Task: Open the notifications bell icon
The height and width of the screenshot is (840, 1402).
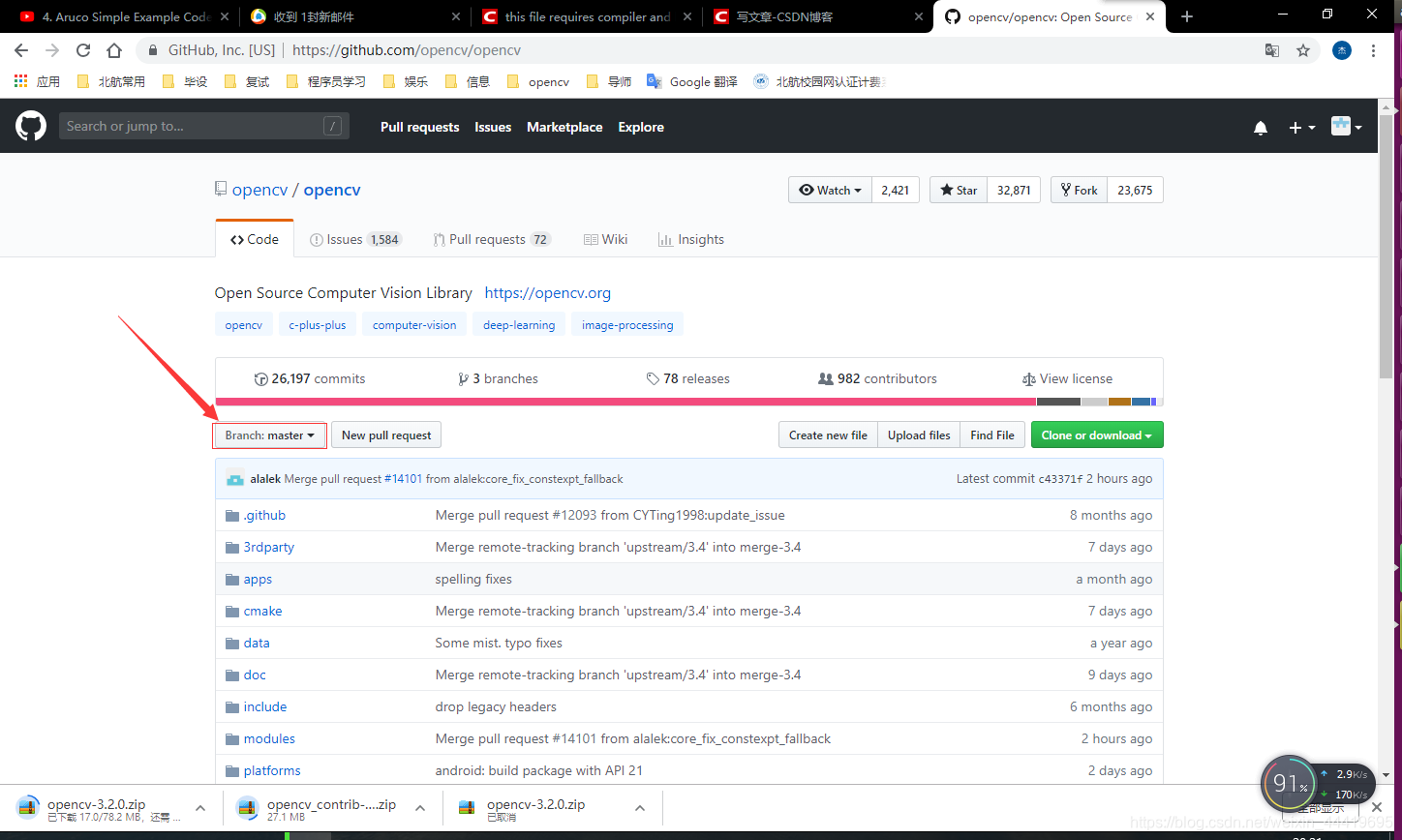Action: pyautogui.click(x=1261, y=128)
